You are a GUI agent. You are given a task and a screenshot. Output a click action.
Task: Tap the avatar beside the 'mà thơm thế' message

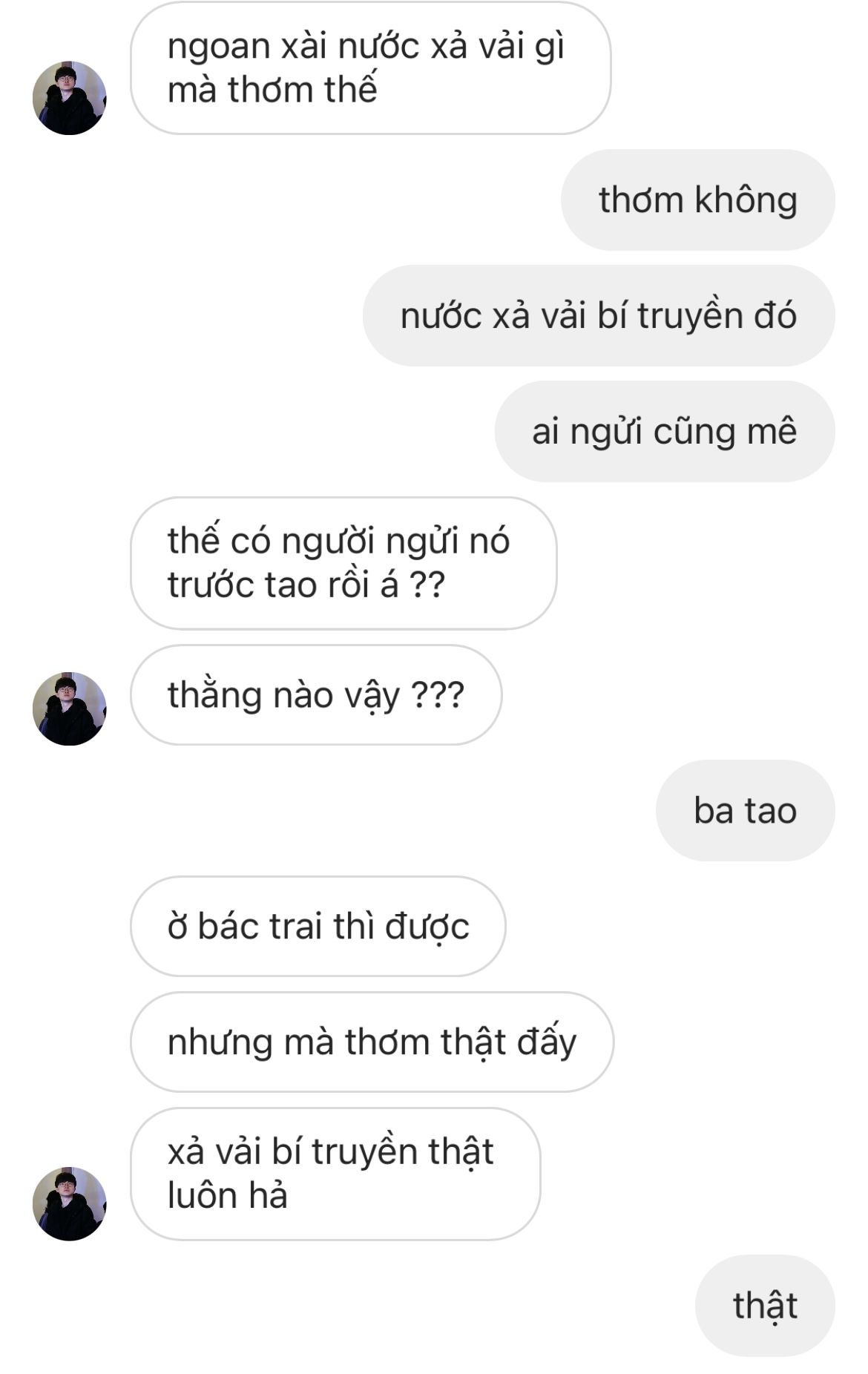(70, 98)
